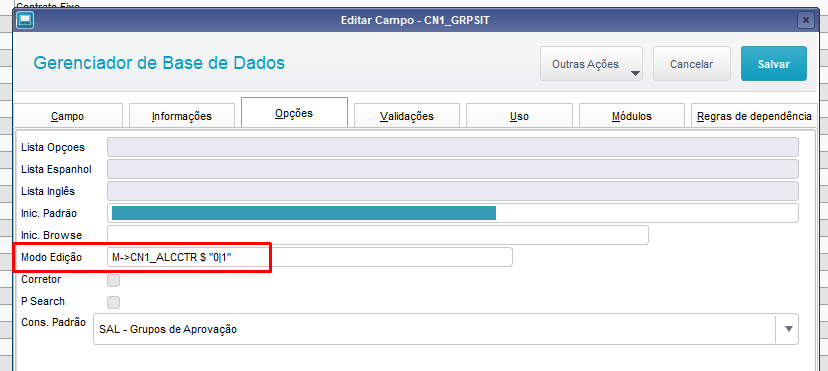Select the Opções tab
This screenshot has width=828, height=371.
click(x=294, y=112)
